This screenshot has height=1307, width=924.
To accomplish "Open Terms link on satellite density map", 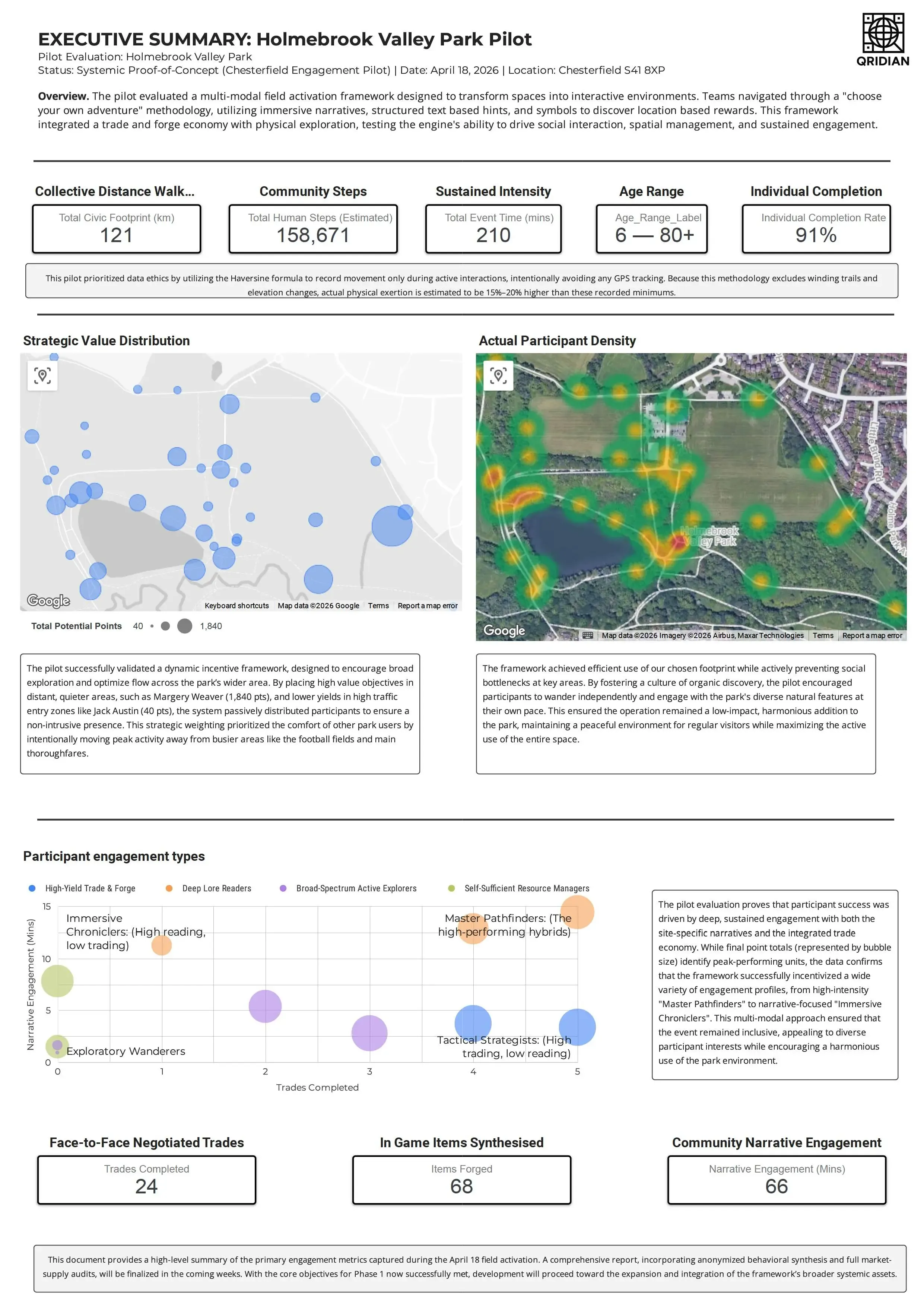I will [823, 635].
